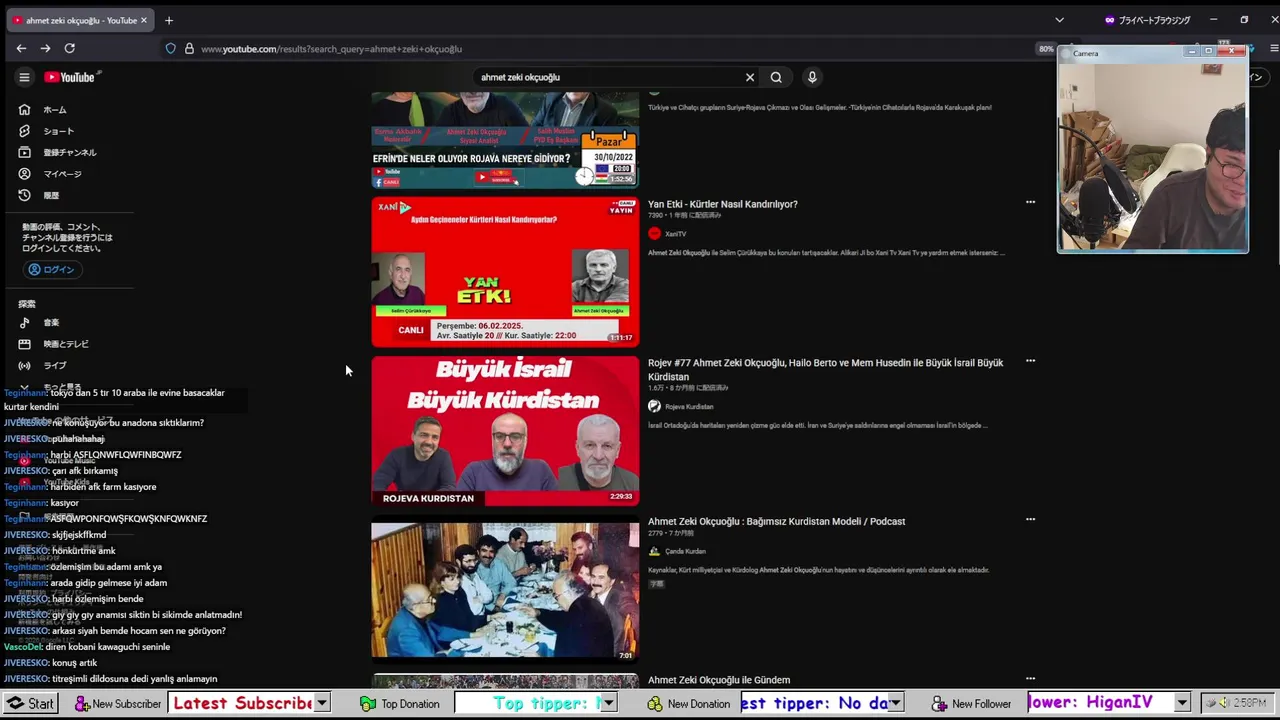
Task: Open the follower HiganIV dropdown arrow
Action: (x=1182, y=703)
